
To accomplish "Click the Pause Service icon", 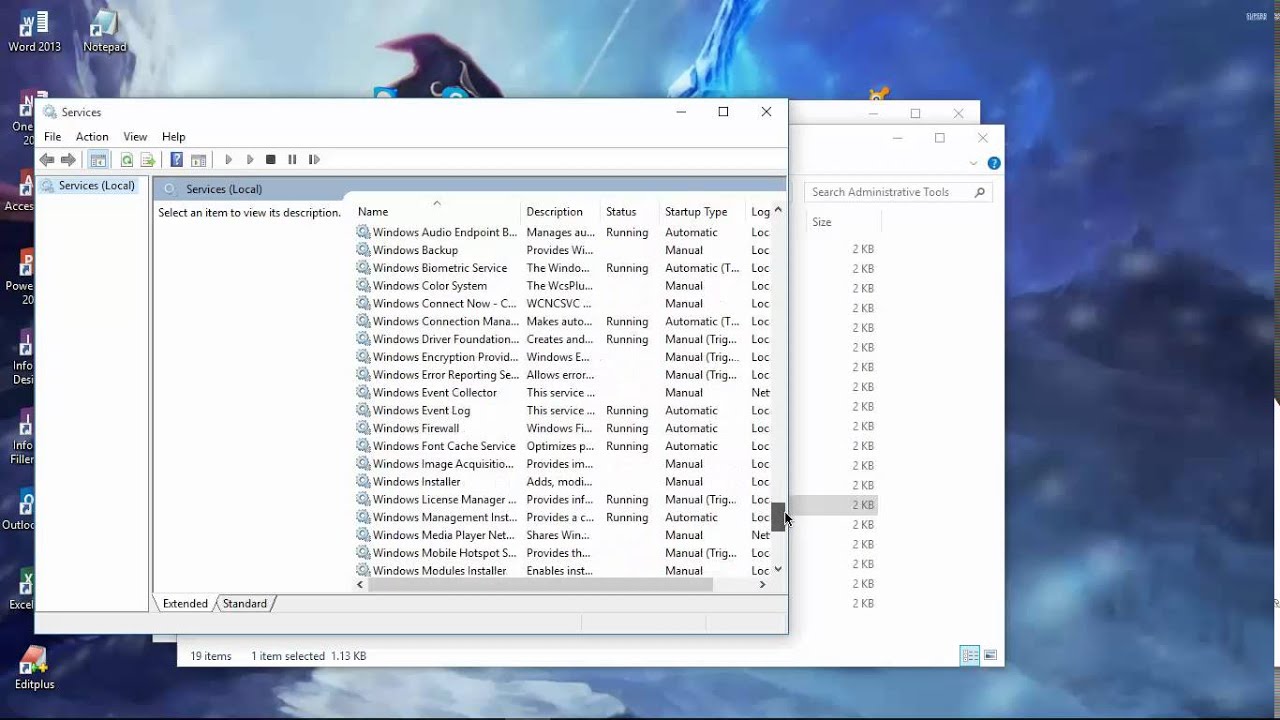I will (x=292, y=160).
